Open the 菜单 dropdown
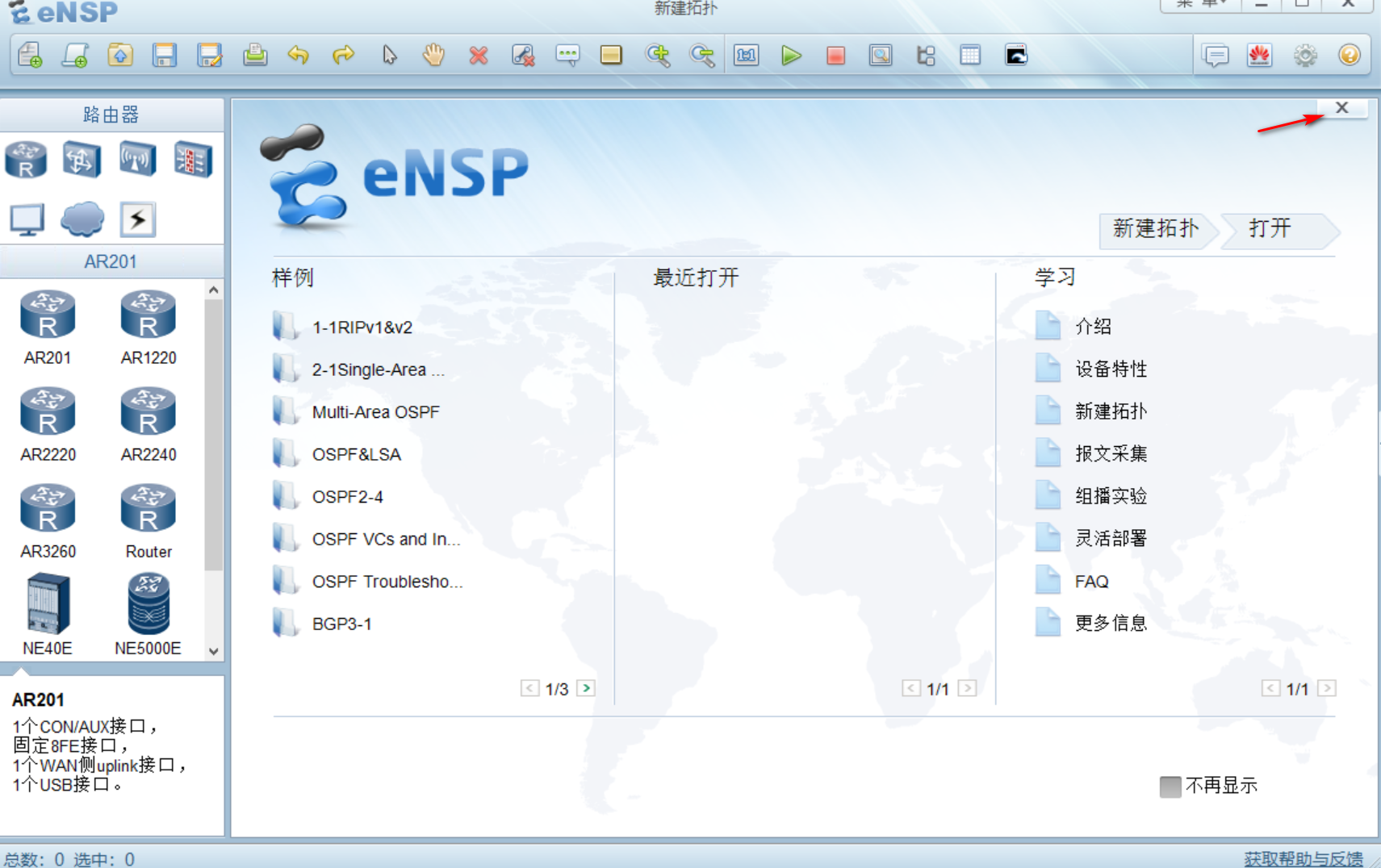The image size is (1381, 868). click(1199, 4)
